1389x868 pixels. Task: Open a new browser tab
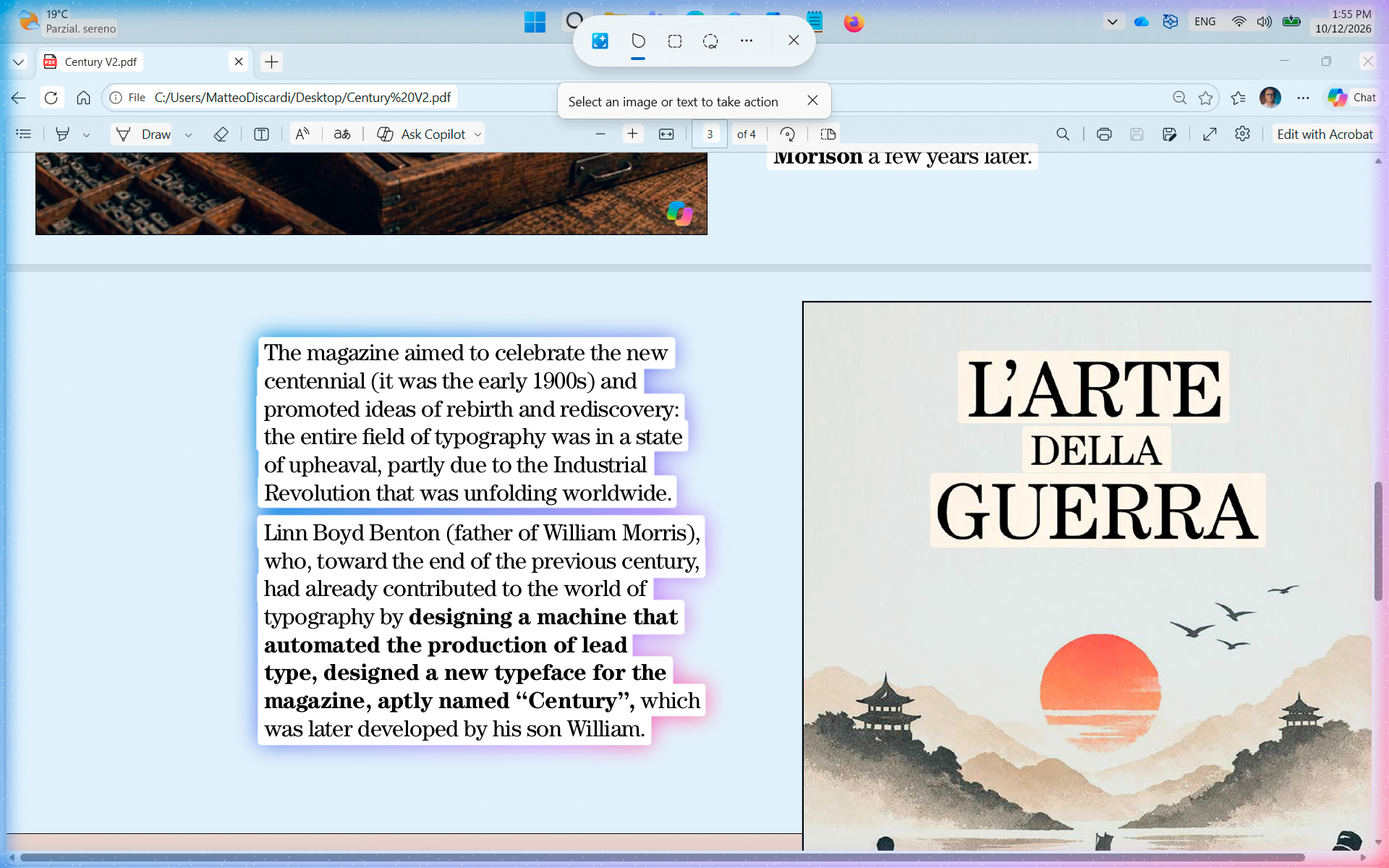coord(271,61)
